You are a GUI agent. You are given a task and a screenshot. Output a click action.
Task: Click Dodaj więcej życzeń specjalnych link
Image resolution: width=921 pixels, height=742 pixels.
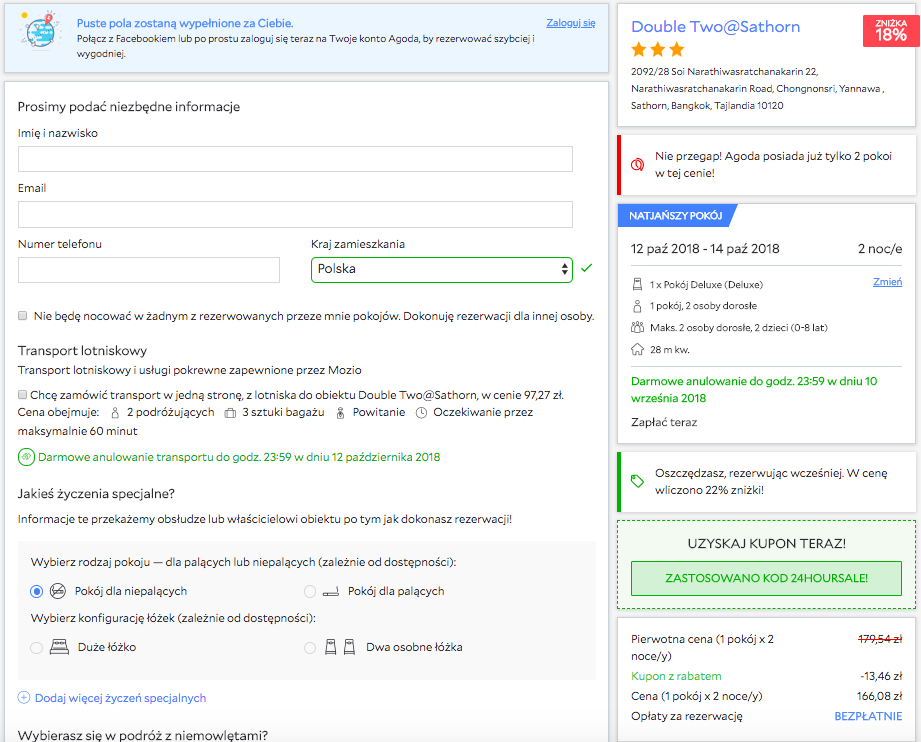120,698
